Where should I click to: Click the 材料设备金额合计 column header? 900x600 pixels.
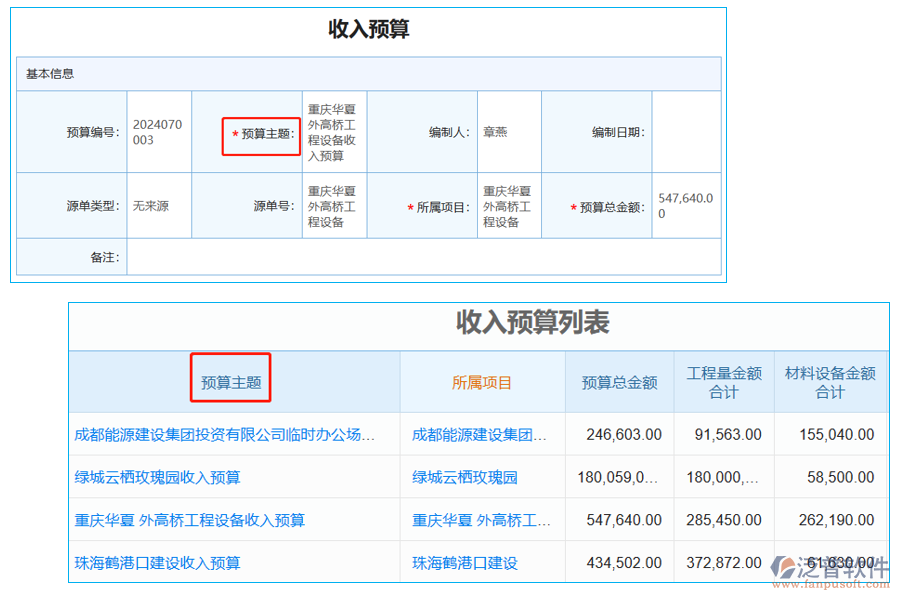[x=831, y=383]
